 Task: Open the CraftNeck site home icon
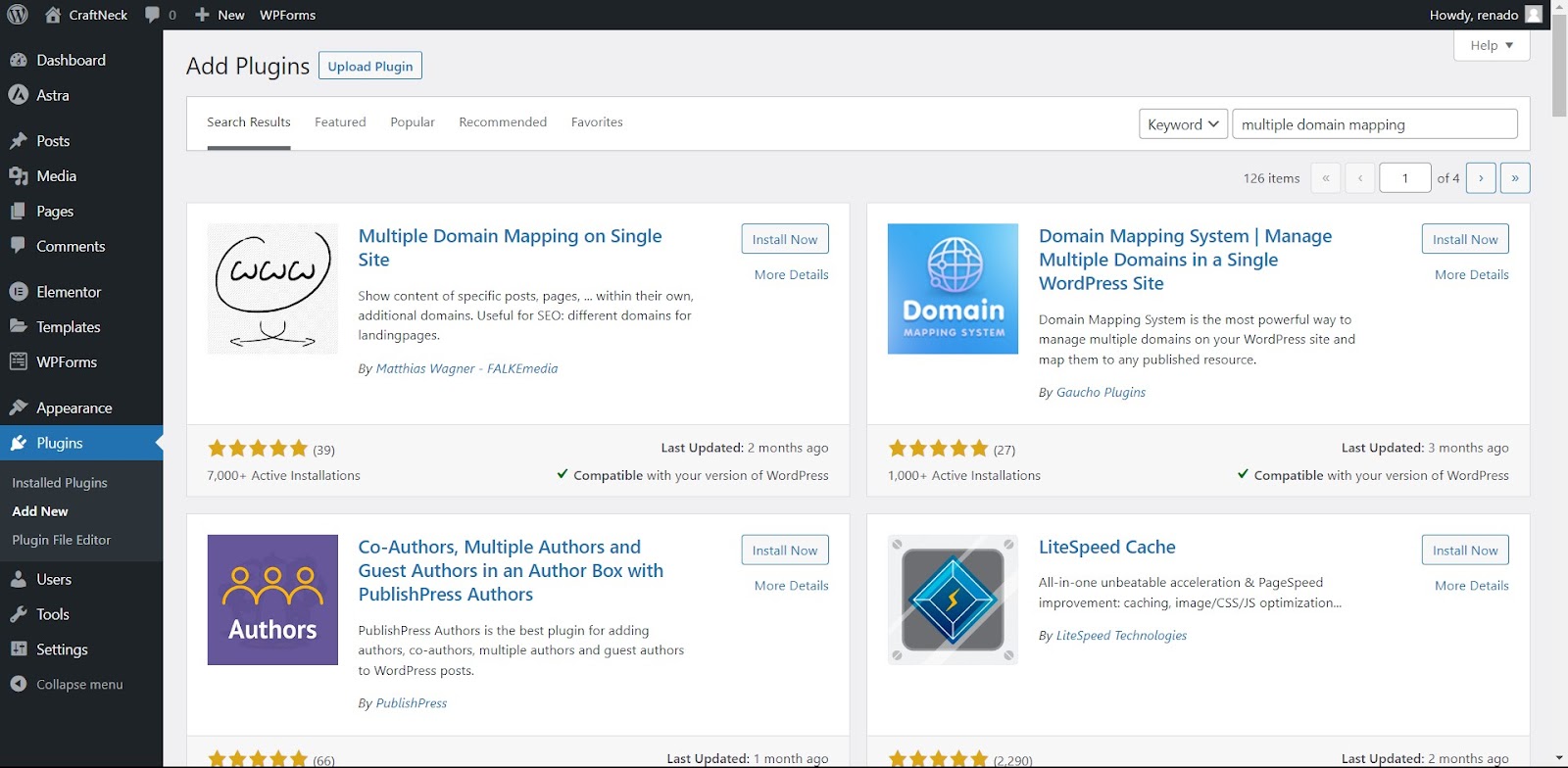(x=53, y=15)
